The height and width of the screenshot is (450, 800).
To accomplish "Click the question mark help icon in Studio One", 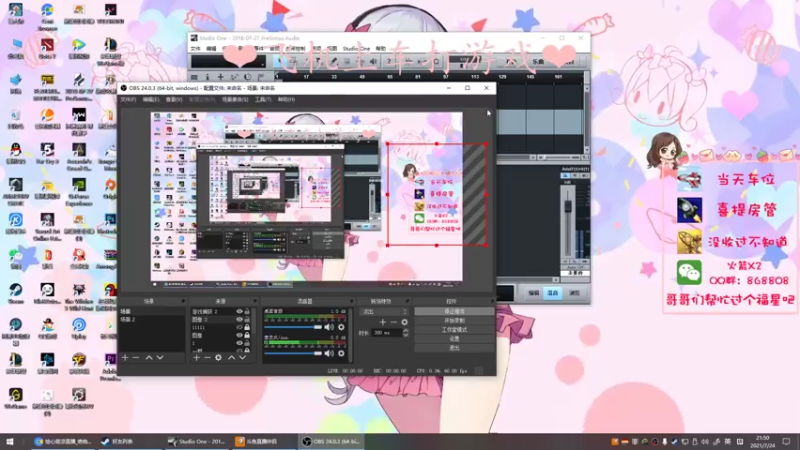I will tap(389, 62).
